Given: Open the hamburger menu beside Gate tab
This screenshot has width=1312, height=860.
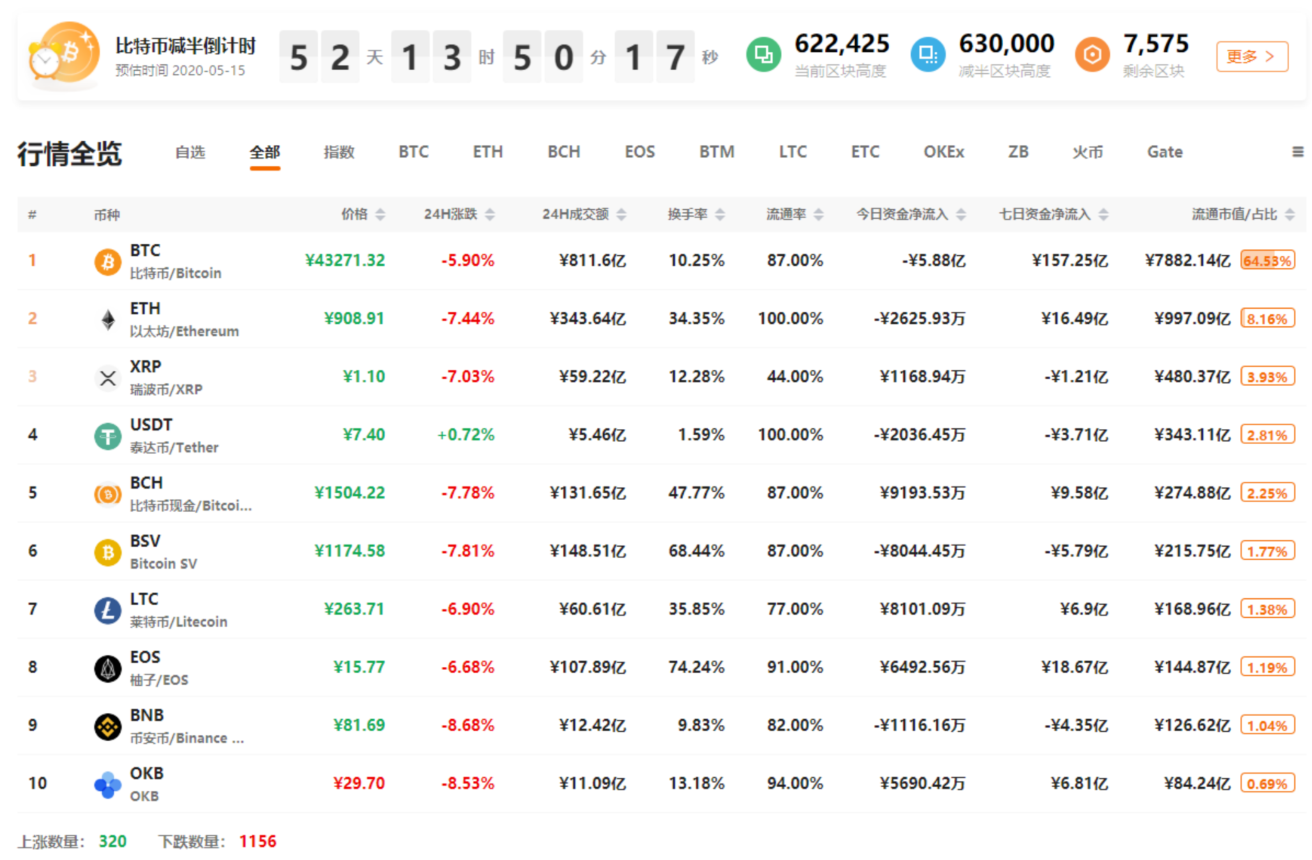Looking at the screenshot, I should coord(1298,152).
